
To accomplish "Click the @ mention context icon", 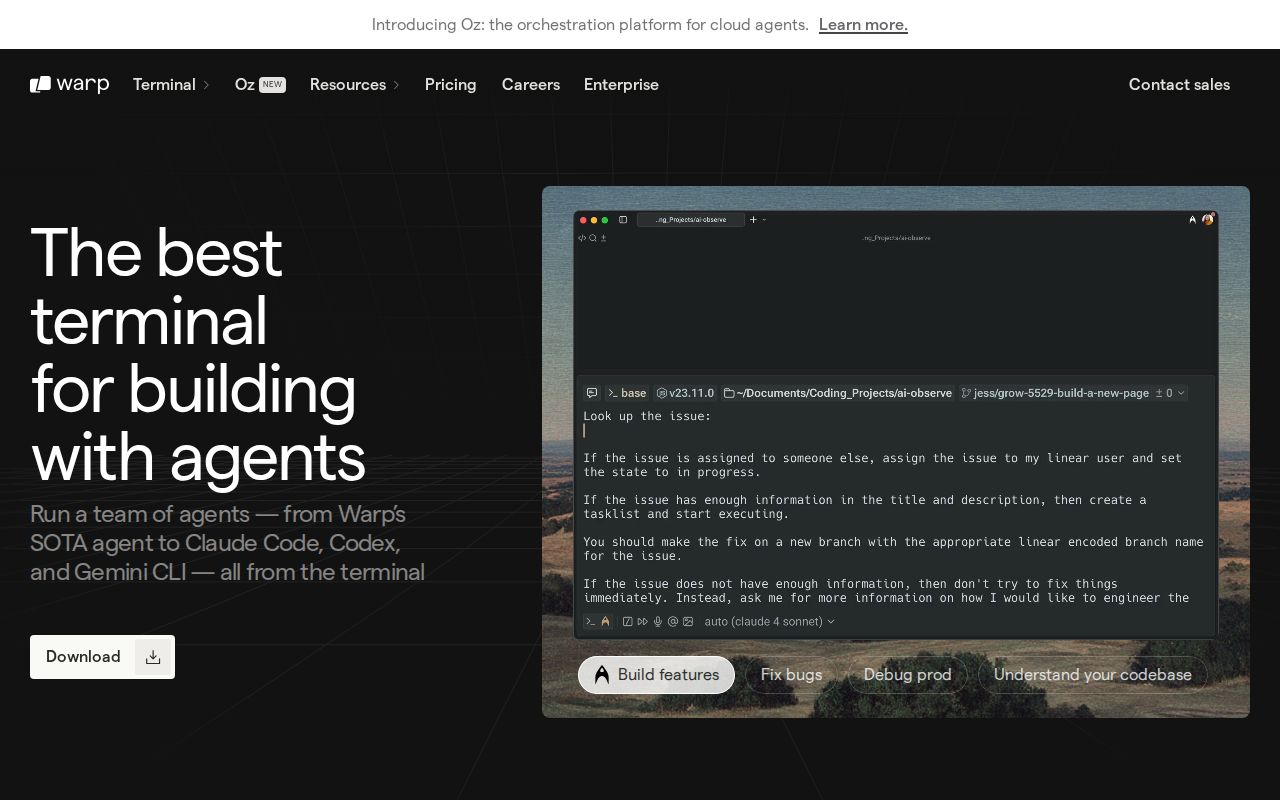I will pos(673,622).
